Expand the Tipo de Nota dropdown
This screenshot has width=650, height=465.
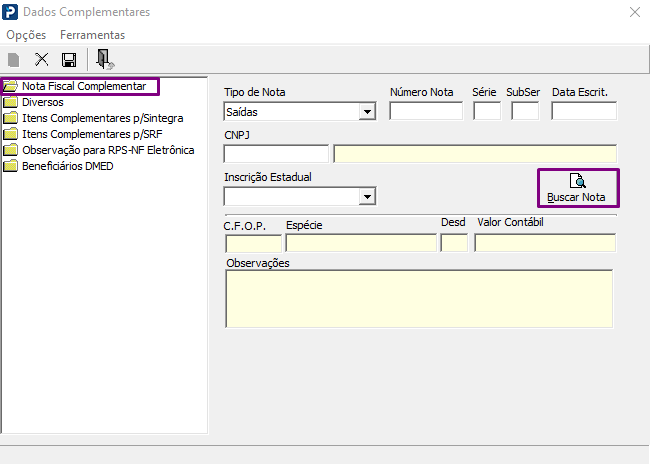(367, 112)
